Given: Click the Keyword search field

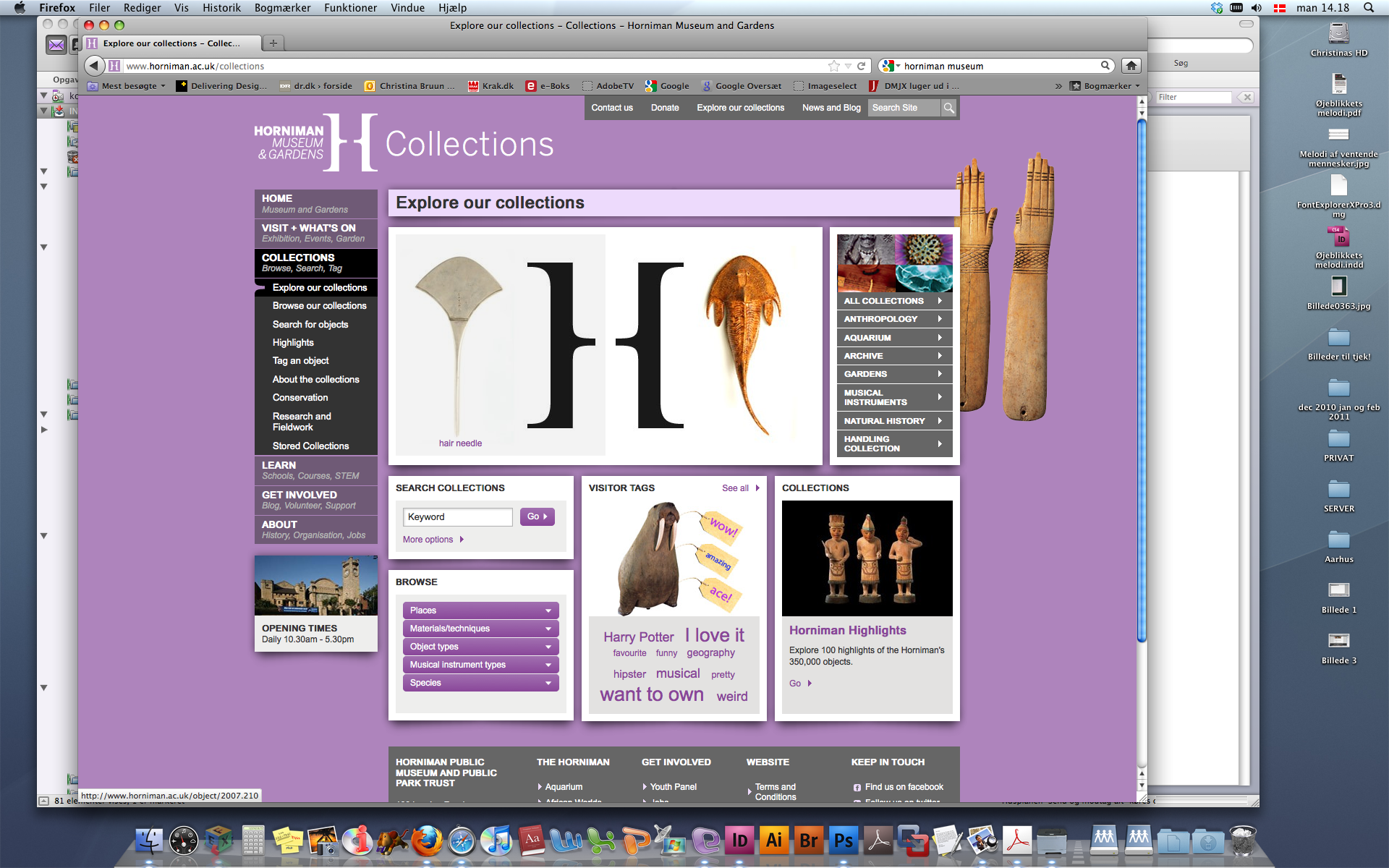Looking at the screenshot, I should tap(457, 516).
